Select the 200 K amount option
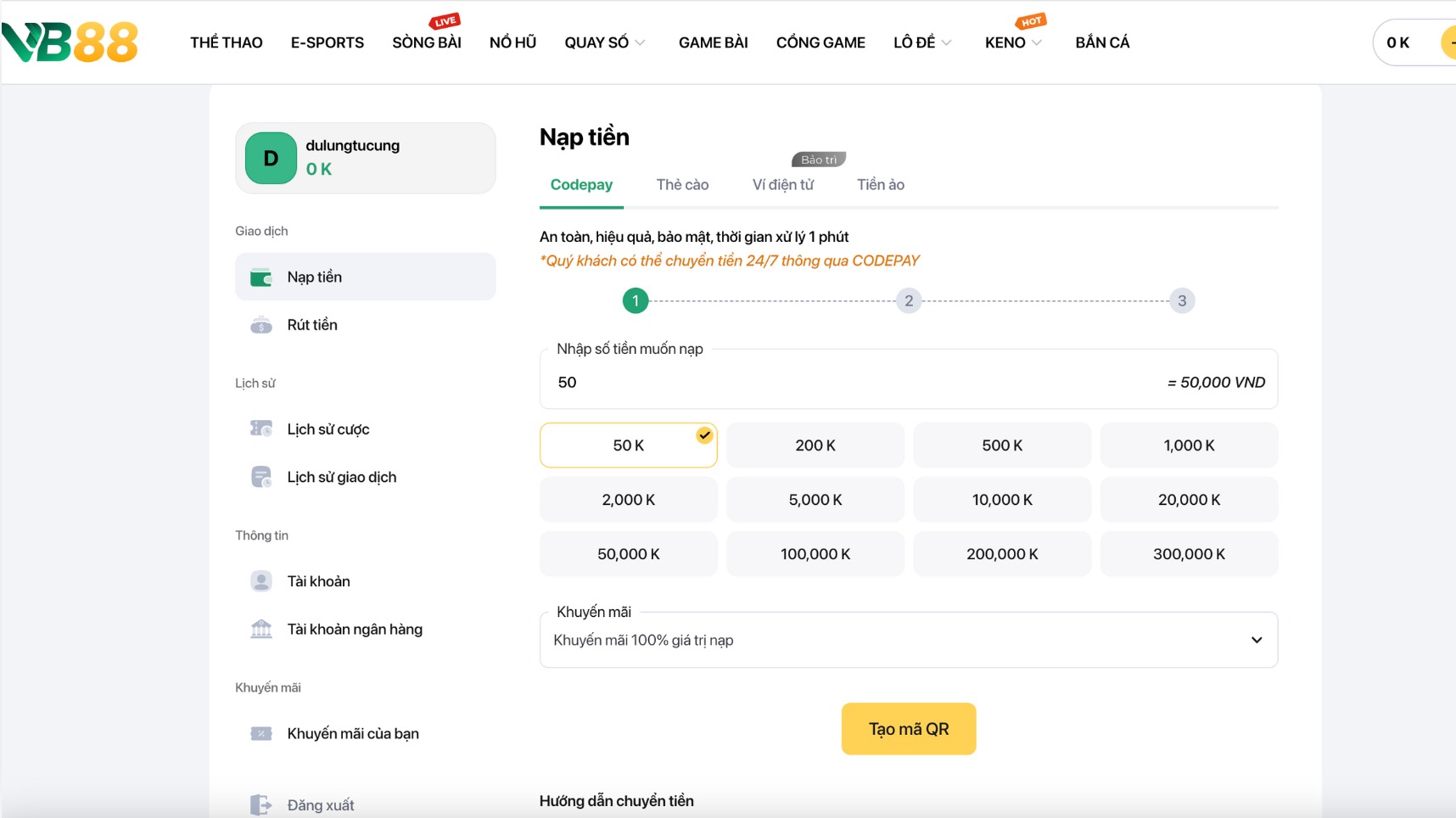The width and height of the screenshot is (1456, 818). (815, 445)
